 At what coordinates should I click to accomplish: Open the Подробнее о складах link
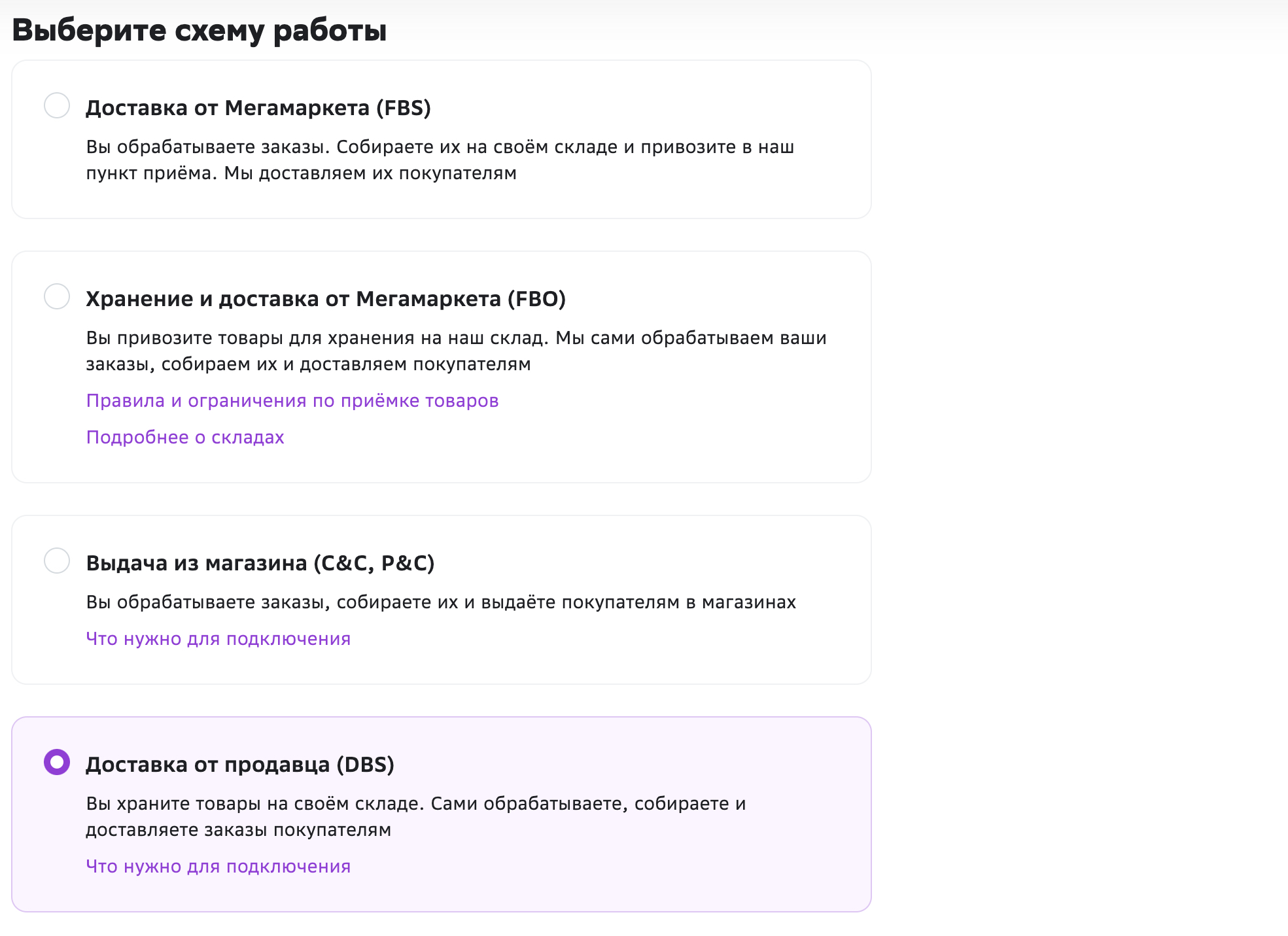[185, 437]
